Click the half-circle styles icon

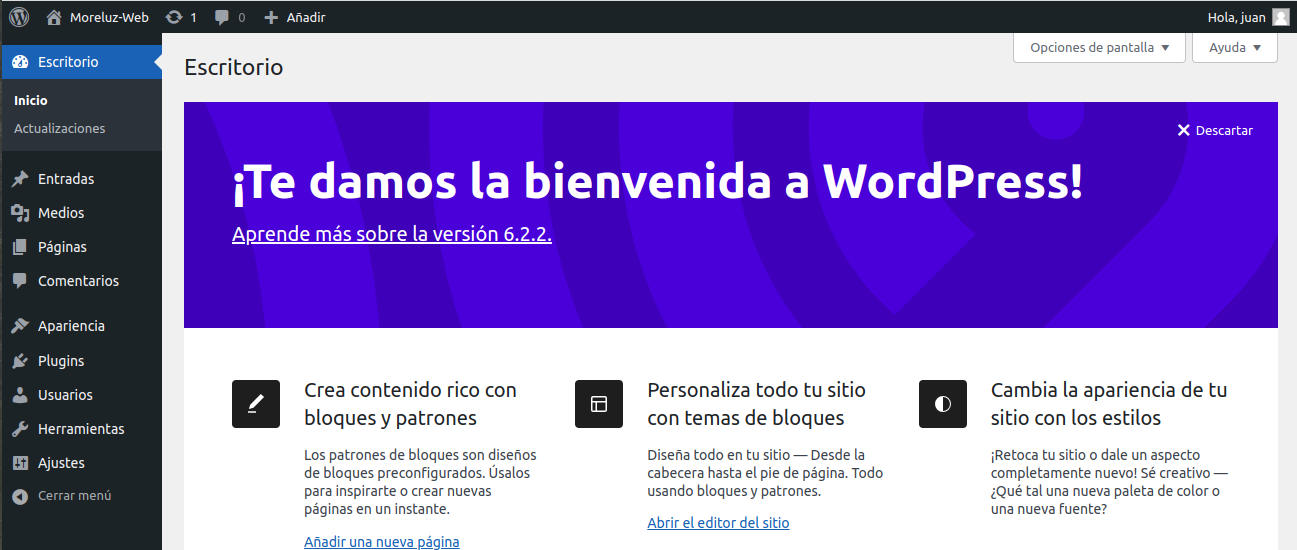pyautogui.click(x=942, y=404)
